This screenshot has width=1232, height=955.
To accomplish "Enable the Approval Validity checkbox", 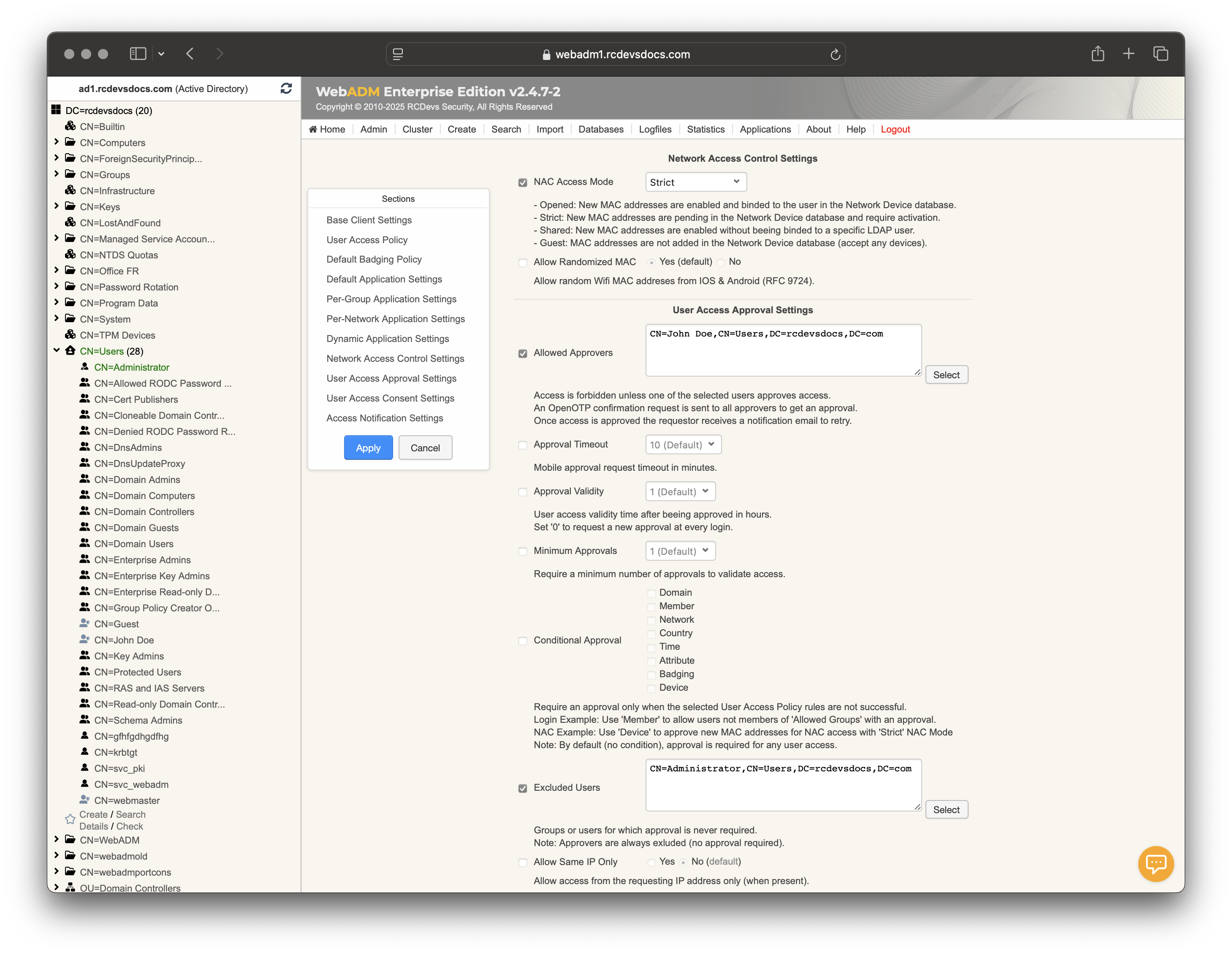I will [x=522, y=492].
